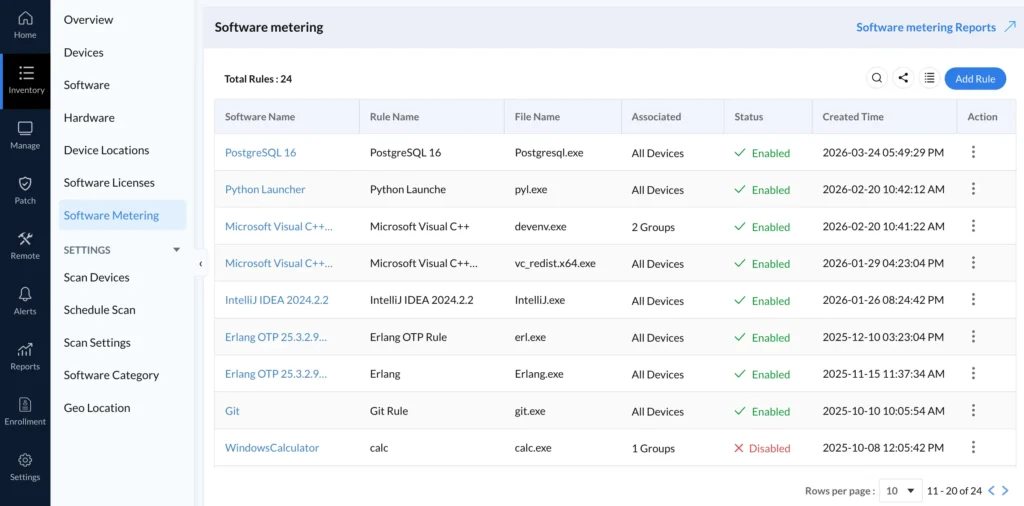
Task: Open Overview in the inventory menu
Action: coord(88,20)
